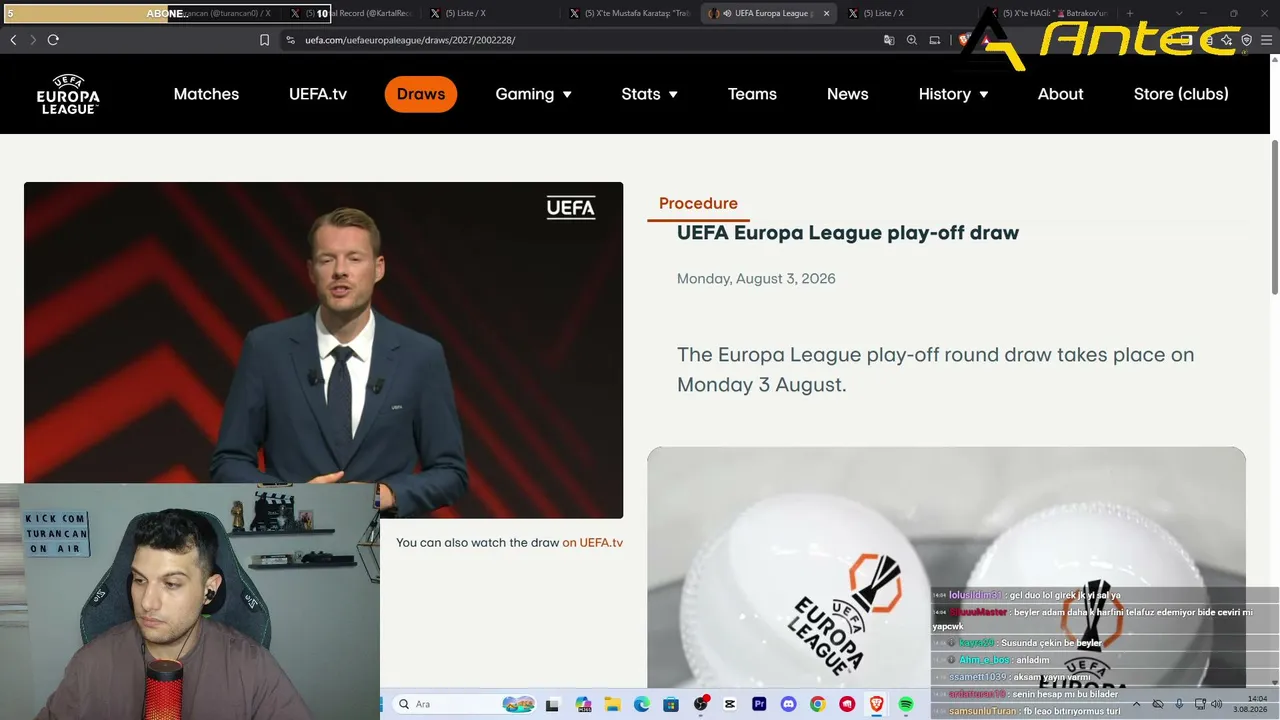The width and height of the screenshot is (1280, 720).
Task: Click the Windows taskbar search box
Action: (x=464, y=704)
